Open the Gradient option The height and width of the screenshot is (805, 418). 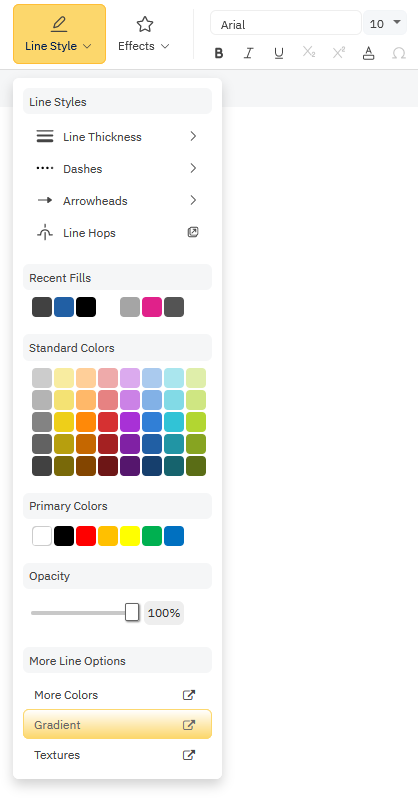[x=117, y=724]
